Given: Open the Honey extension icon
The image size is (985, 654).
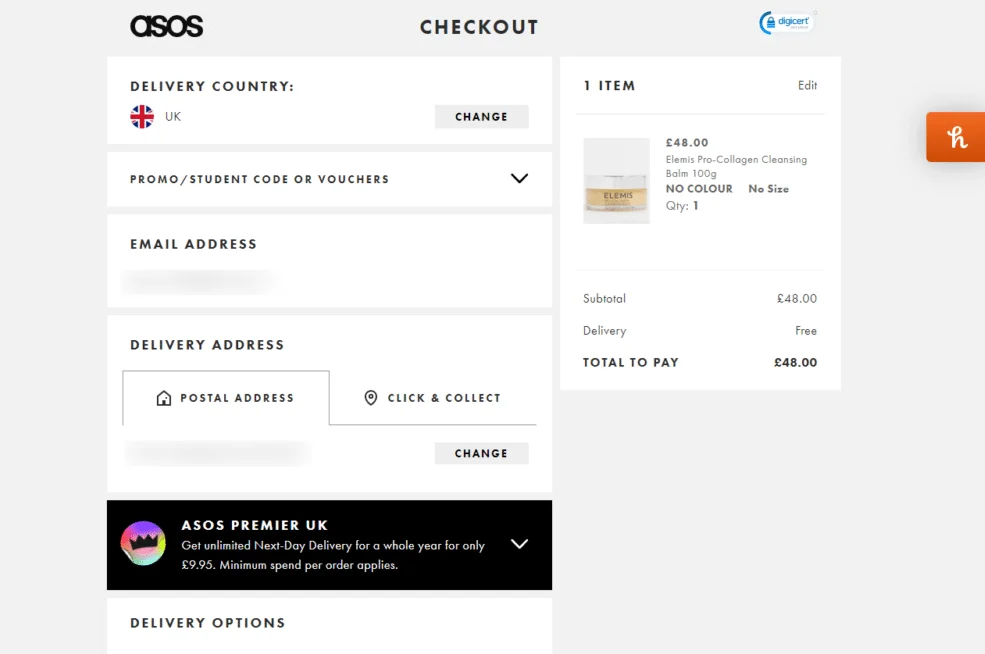Looking at the screenshot, I should [x=956, y=137].
